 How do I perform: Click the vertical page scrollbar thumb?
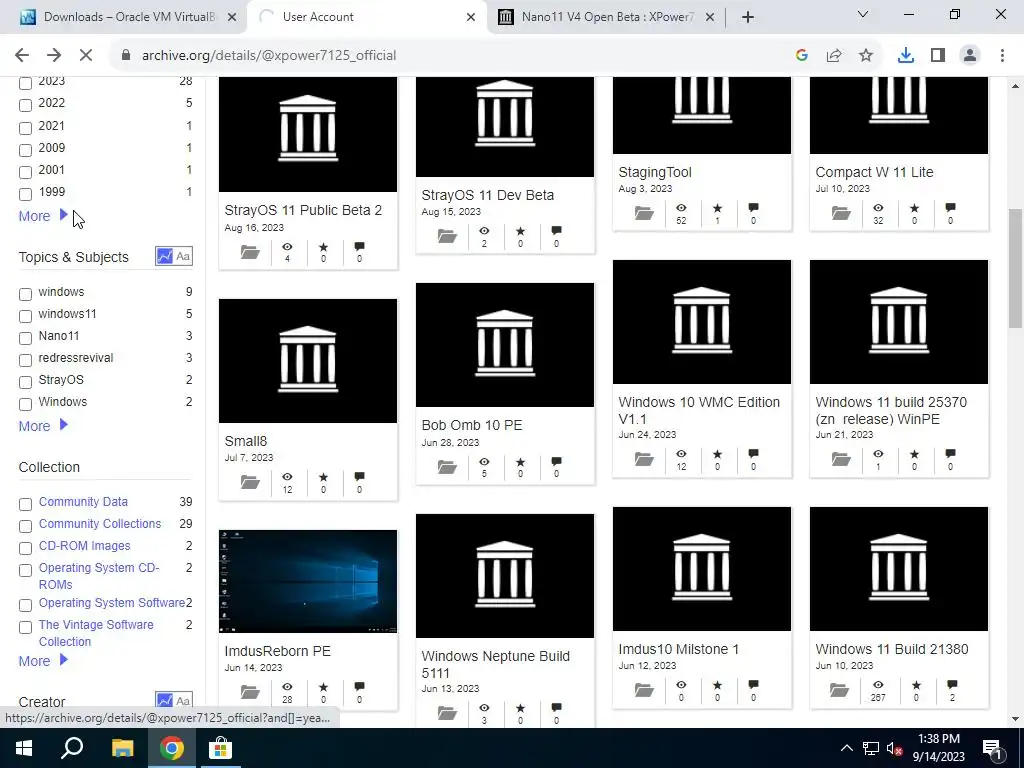pyautogui.click(x=1014, y=268)
